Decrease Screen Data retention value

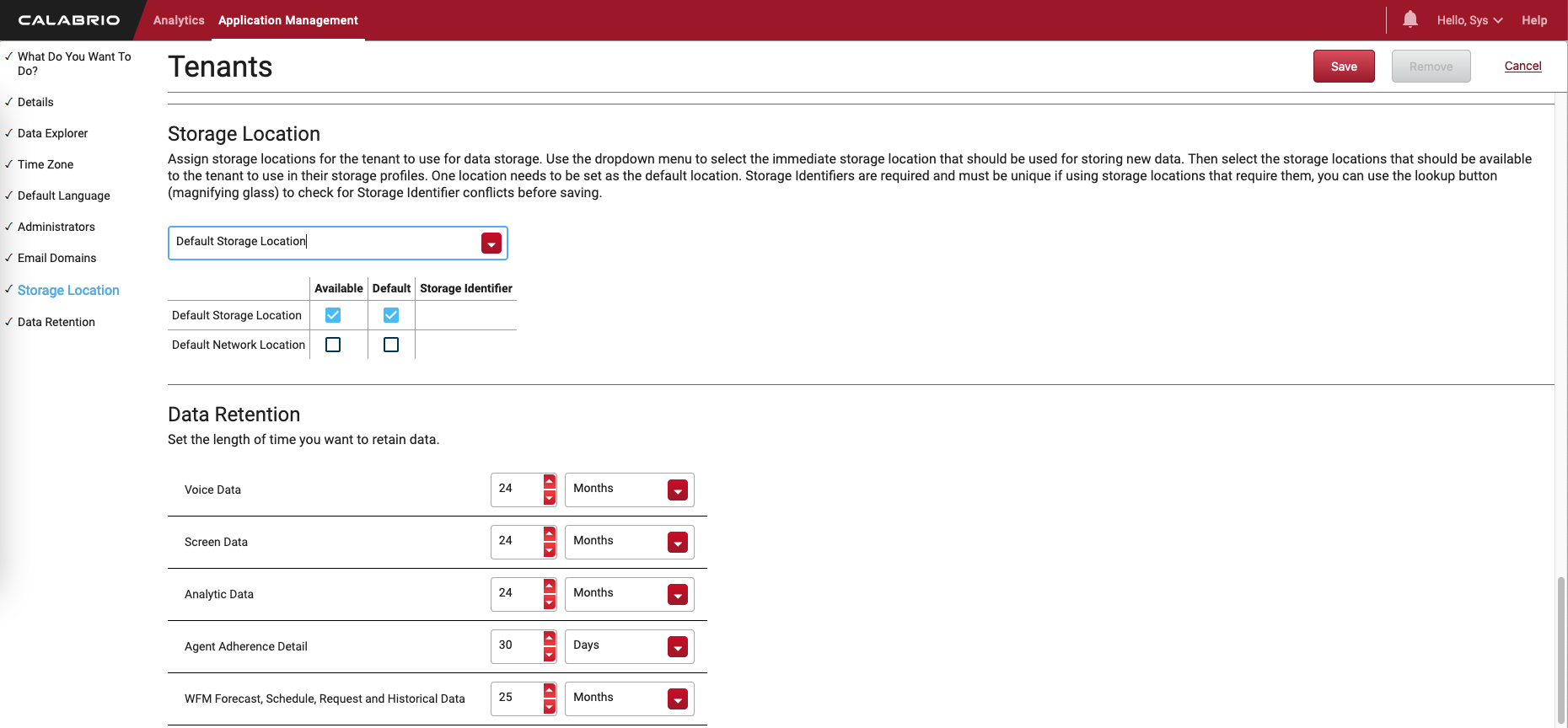(550, 551)
